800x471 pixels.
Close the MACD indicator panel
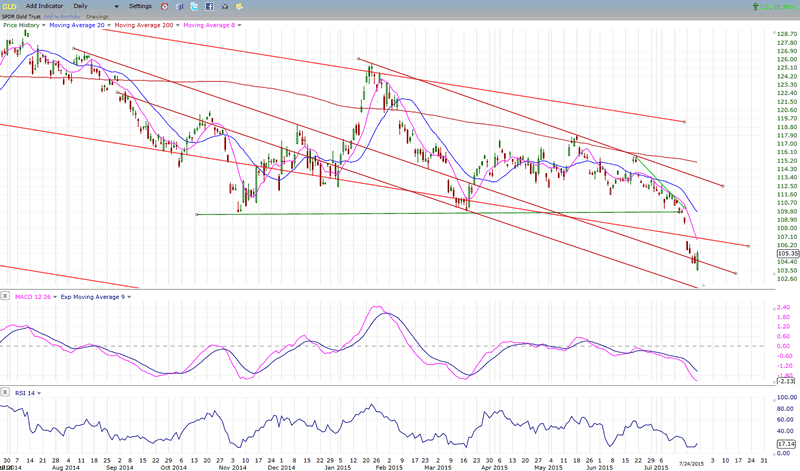(x=6, y=298)
